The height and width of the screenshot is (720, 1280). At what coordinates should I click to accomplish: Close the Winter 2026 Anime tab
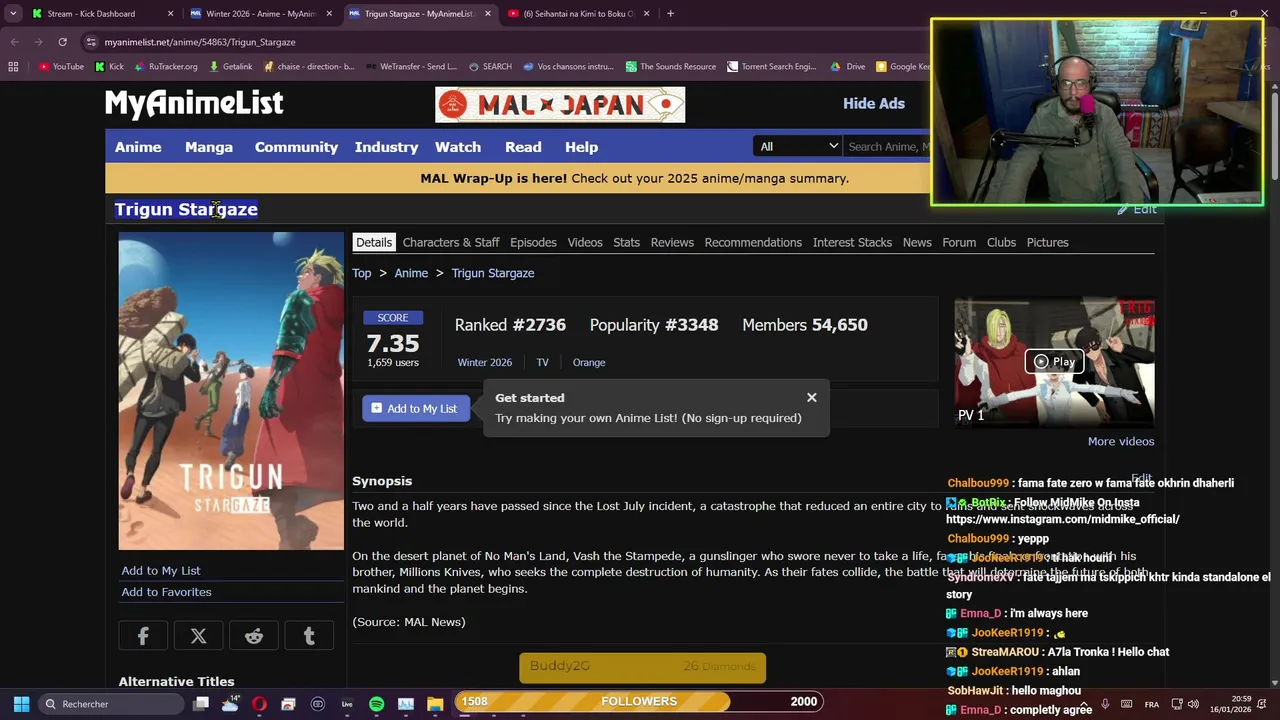(x=329, y=14)
